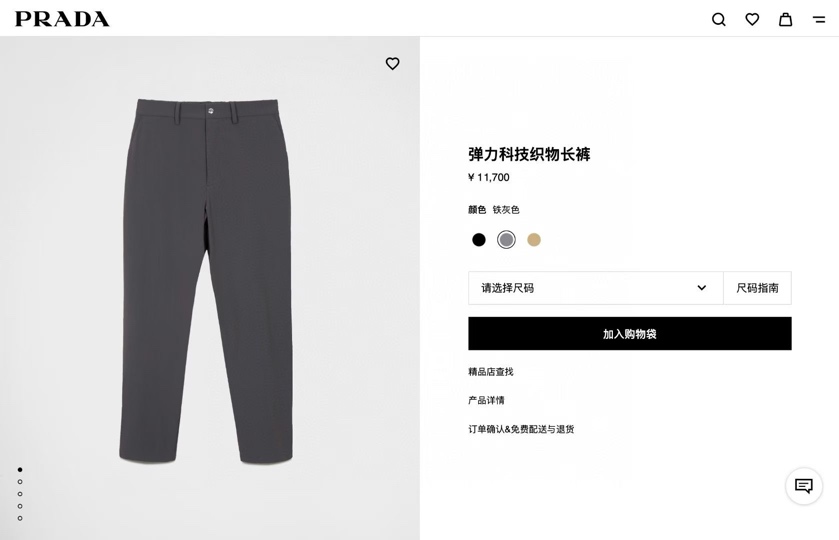The width and height of the screenshot is (839, 540).
Task: Open the hamburger menu icon
Action: pos(819,20)
